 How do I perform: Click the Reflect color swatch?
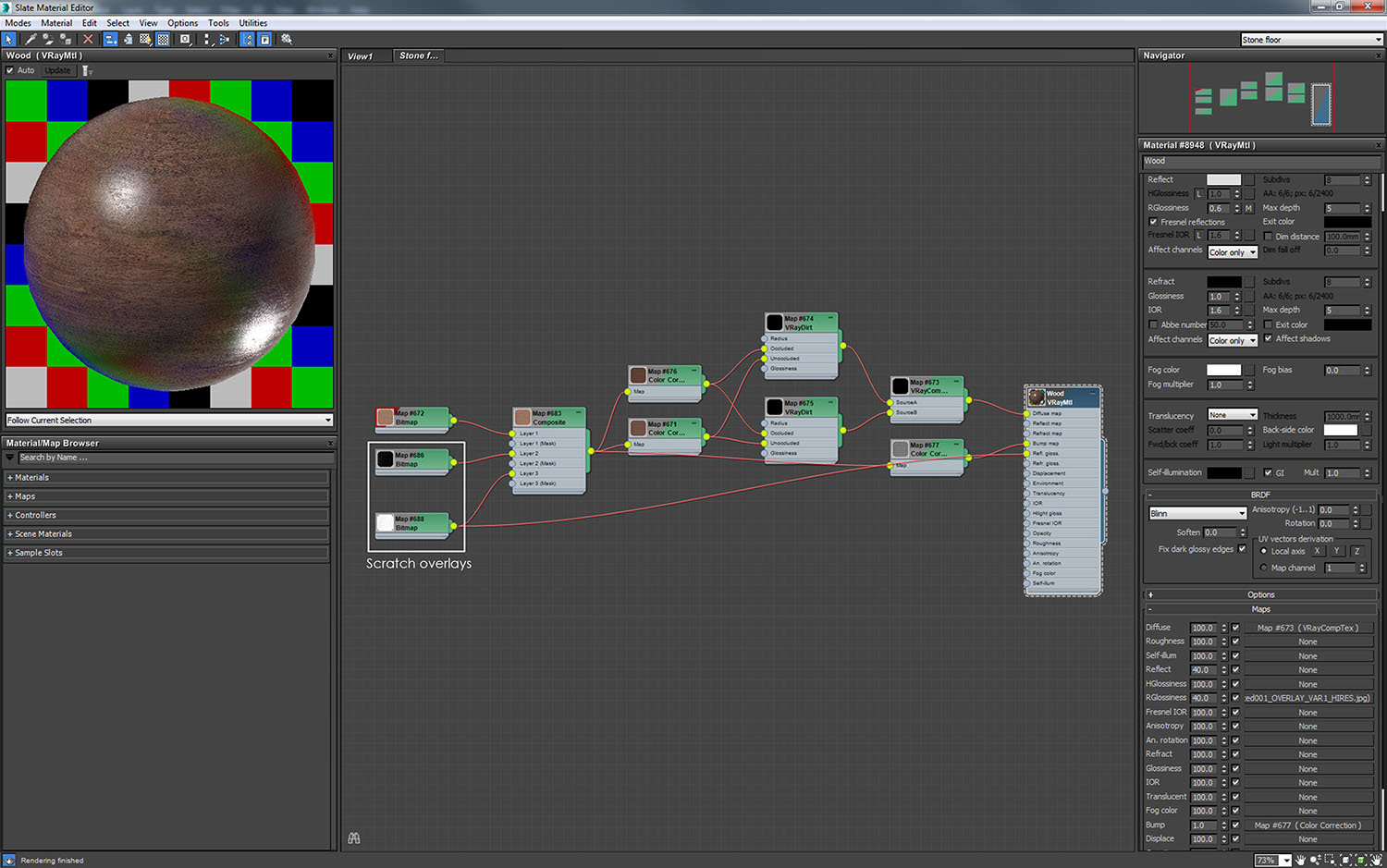coord(1223,179)
